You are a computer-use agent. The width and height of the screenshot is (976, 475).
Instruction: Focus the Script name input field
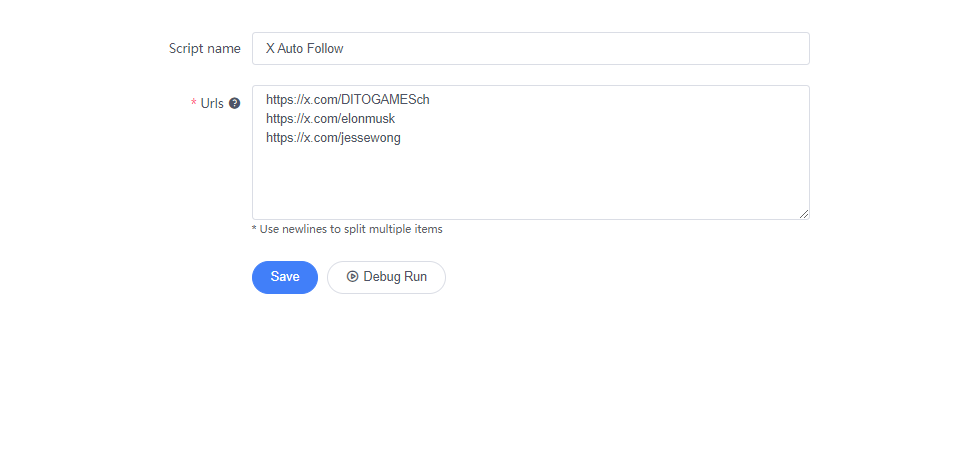(x=531, y=49)
